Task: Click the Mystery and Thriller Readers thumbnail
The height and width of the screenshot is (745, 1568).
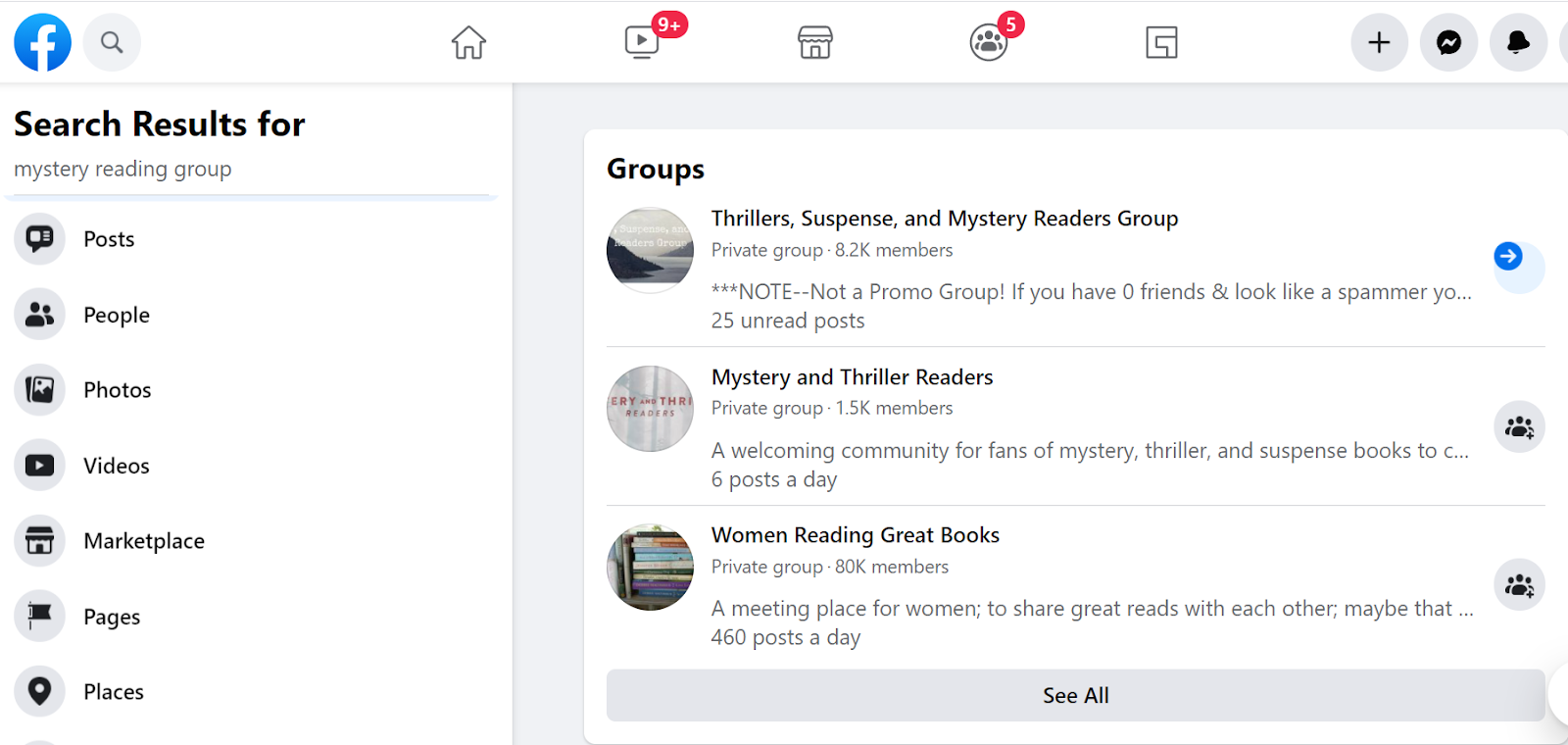Action: (x=650, y=409)
